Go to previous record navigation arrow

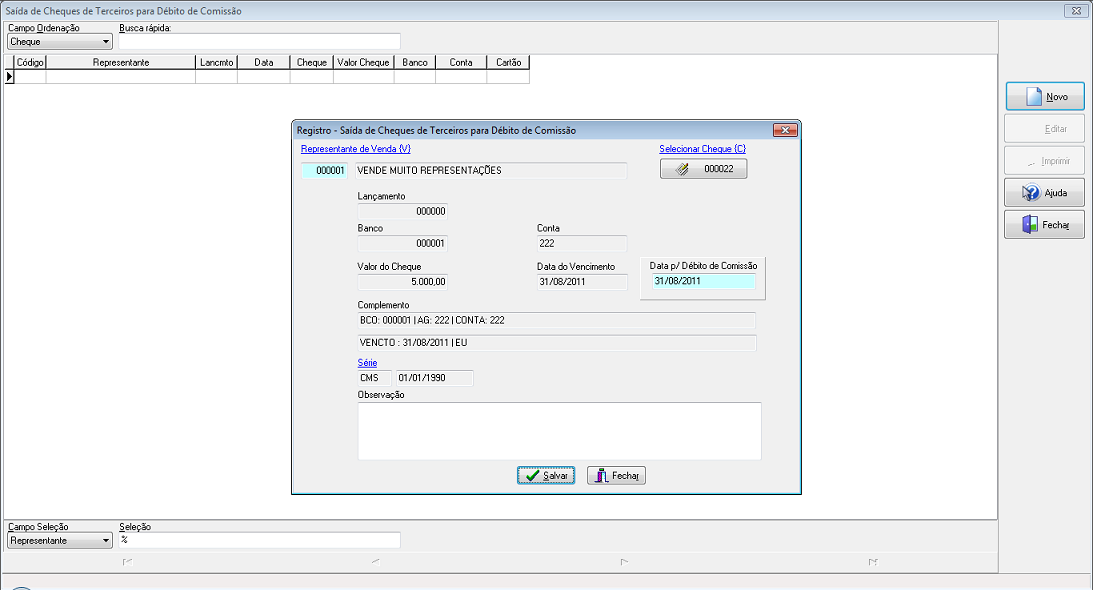coord(376,562)
